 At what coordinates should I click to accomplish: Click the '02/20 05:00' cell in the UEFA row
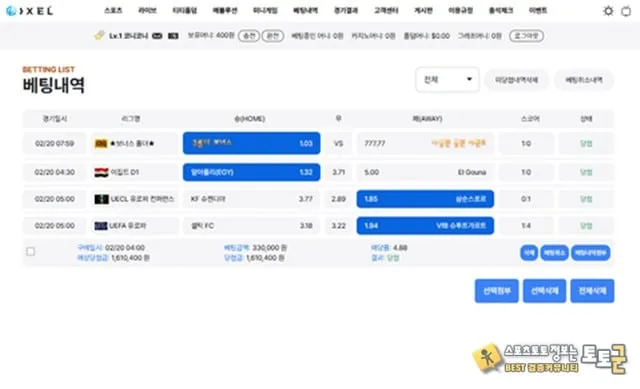point(55,226)
